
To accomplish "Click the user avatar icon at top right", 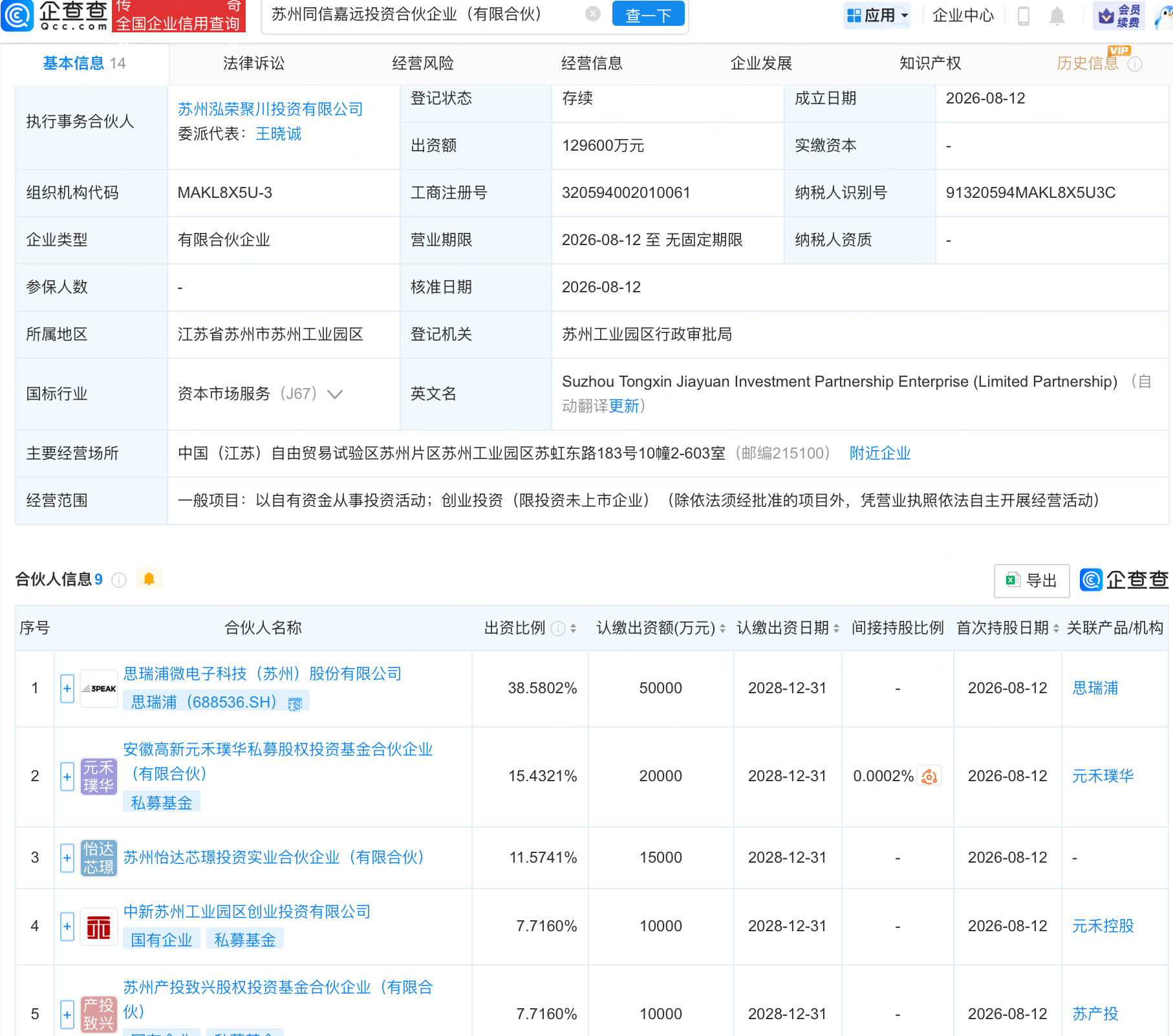I will click(x=1164, y=16).
